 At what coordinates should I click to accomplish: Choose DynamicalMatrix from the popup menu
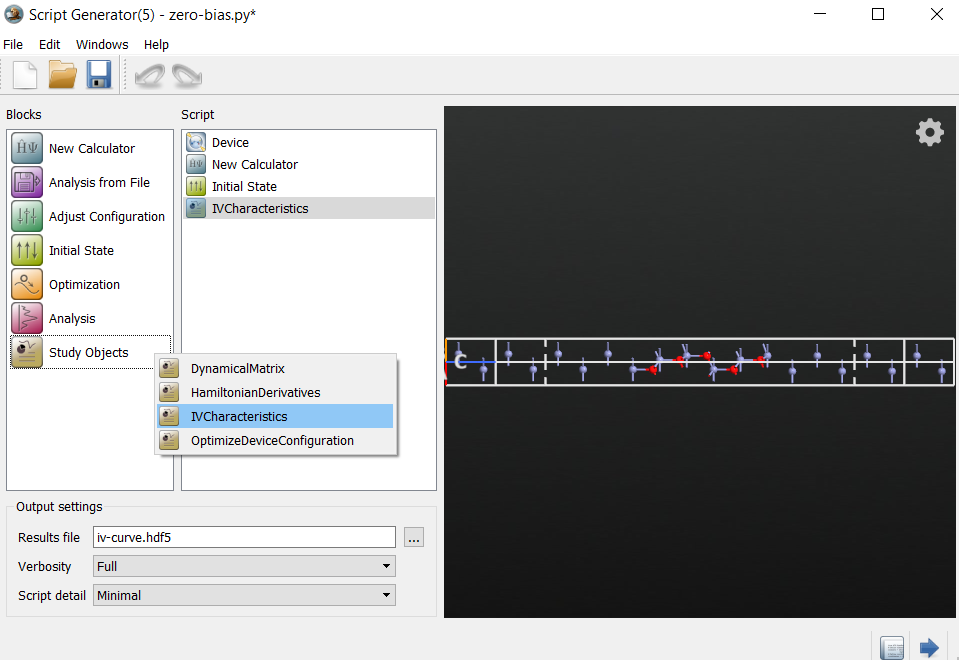275,368
